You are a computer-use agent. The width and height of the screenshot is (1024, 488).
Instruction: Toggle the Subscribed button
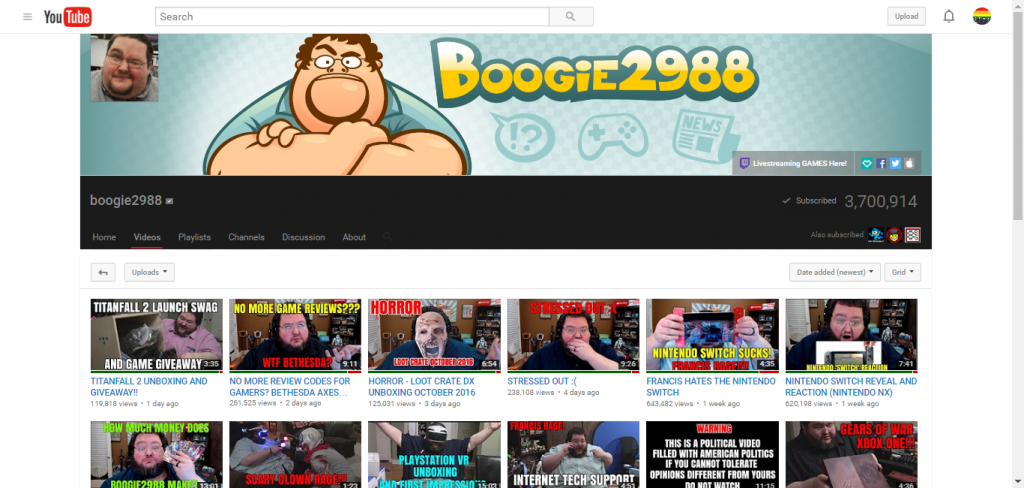click(x=809, y=201)
